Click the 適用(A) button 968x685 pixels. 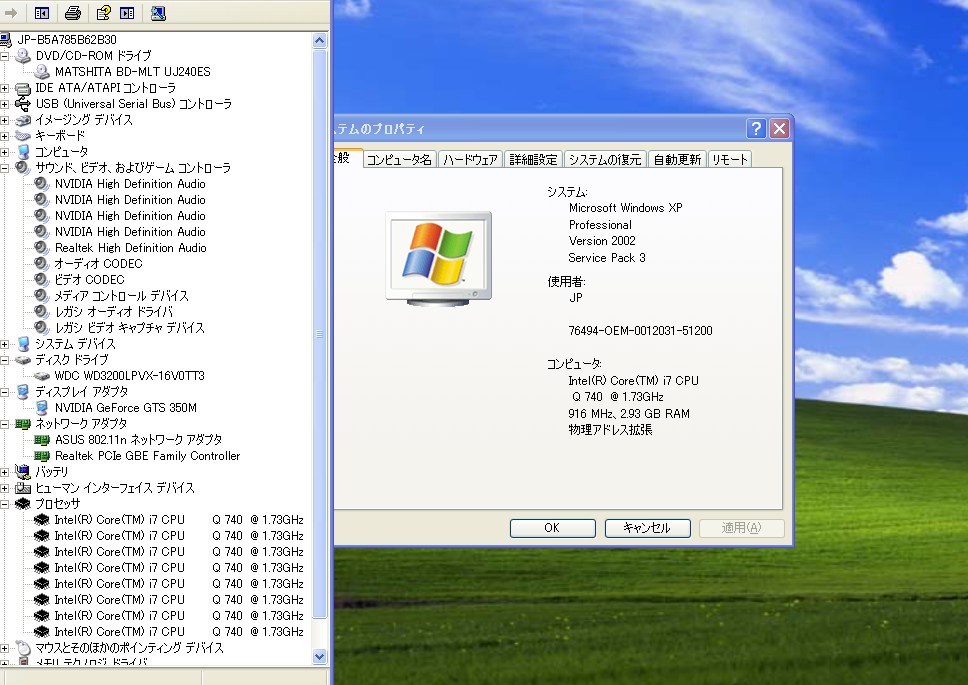click(x=742, y=528)
